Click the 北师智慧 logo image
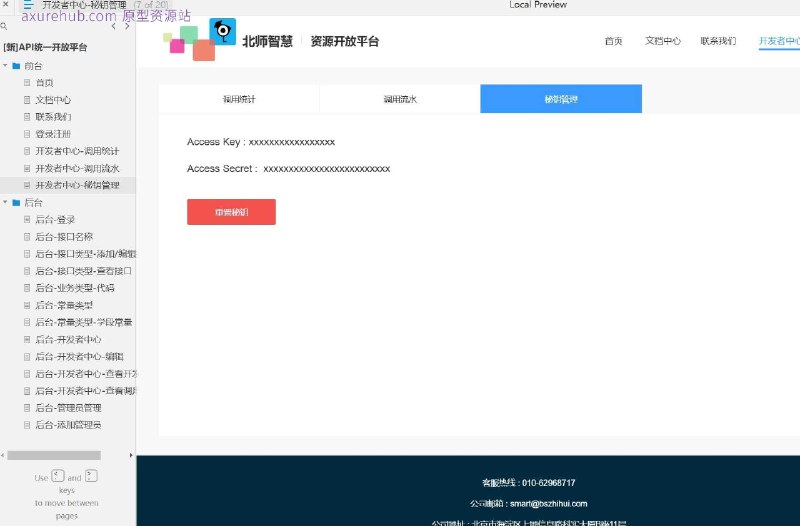The height and width of the screenshot is (526, 800). coord(199,39)
